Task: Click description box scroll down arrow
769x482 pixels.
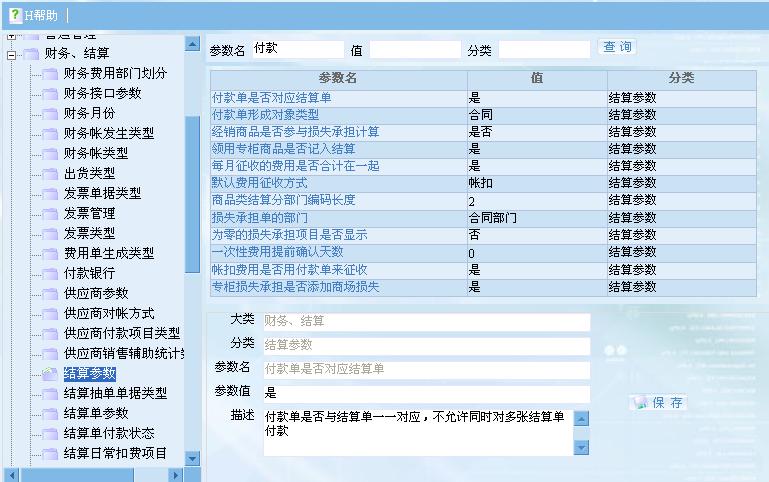Action: click(581, 447)
